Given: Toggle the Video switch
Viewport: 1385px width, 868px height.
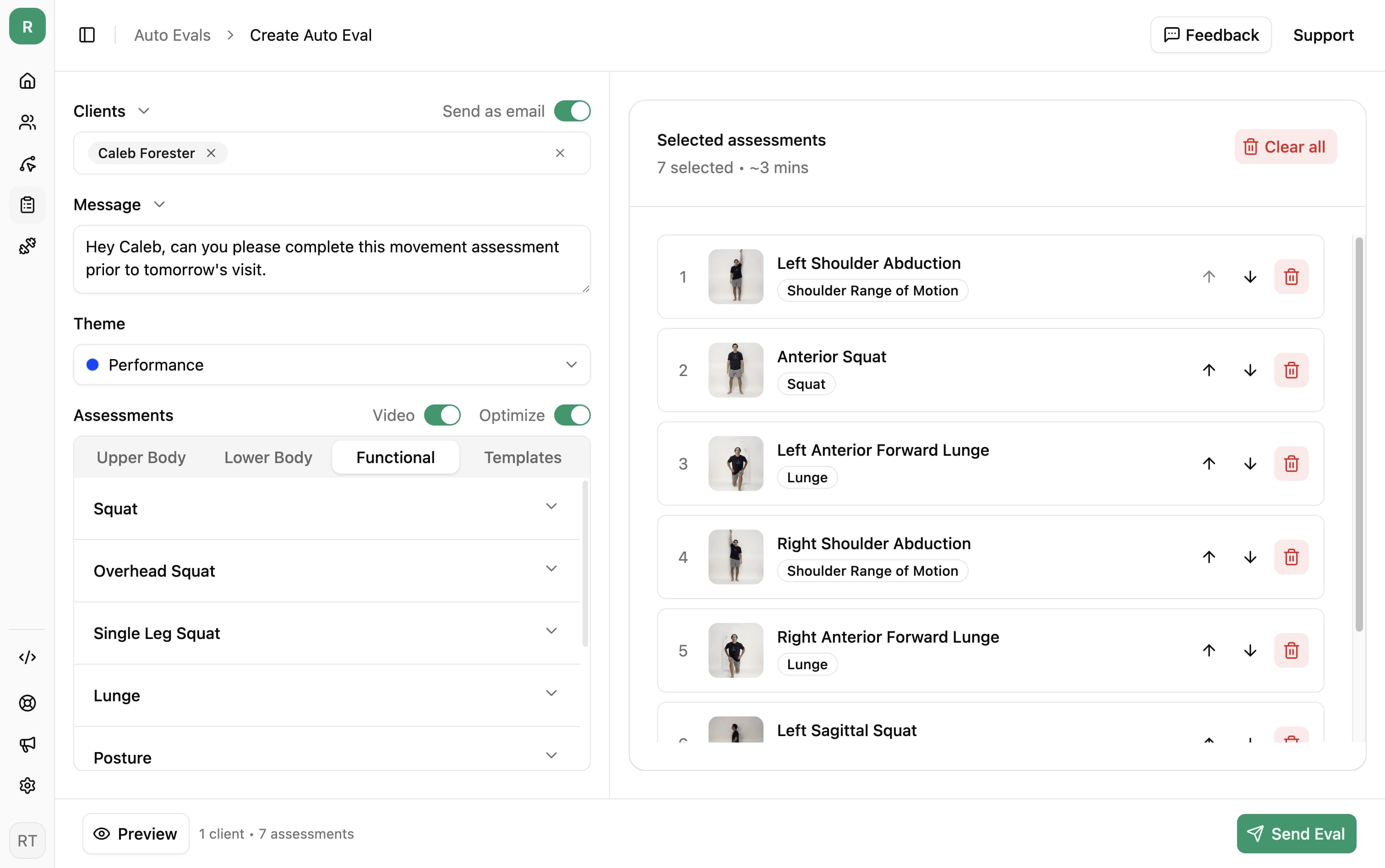Looking at the screenshot, I should [x=442, y=415].
